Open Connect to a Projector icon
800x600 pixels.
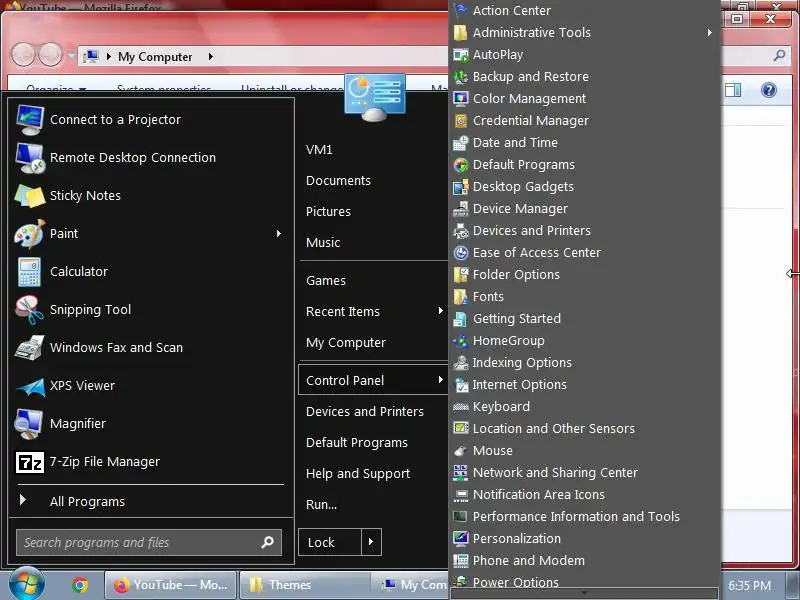click(x=30, y=119)
